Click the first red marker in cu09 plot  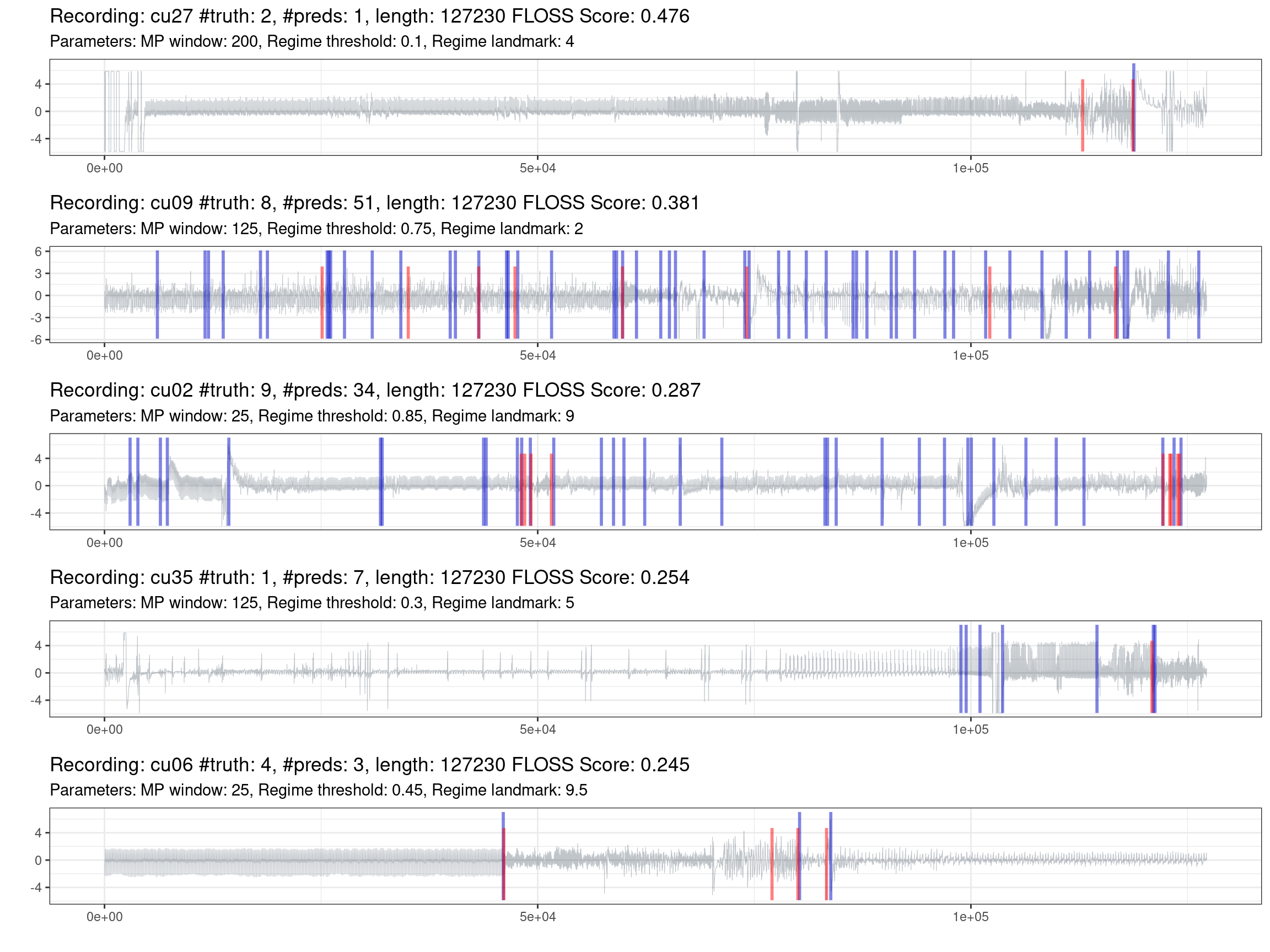(x=322, y=302)
